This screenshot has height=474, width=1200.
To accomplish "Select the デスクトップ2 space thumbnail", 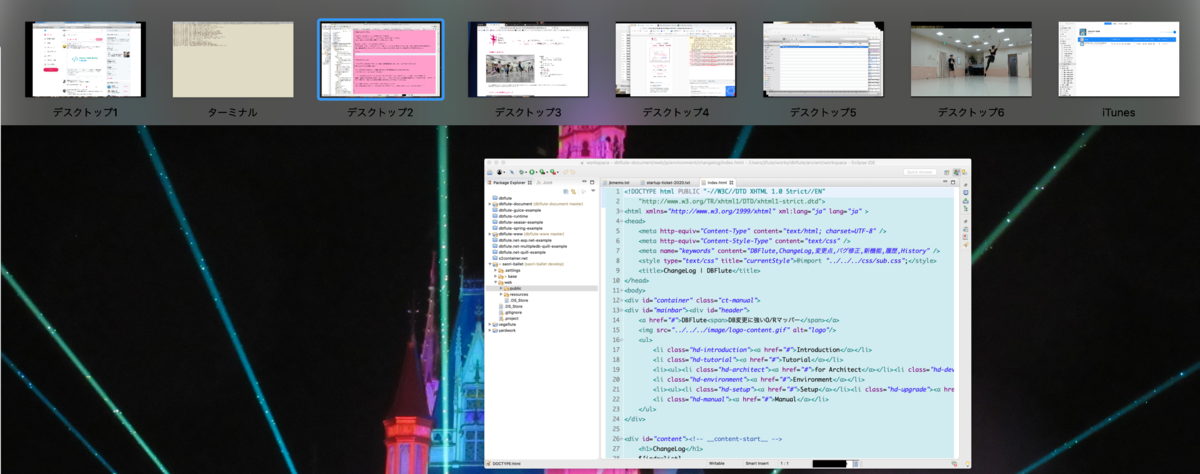I will tap(381, 60).
